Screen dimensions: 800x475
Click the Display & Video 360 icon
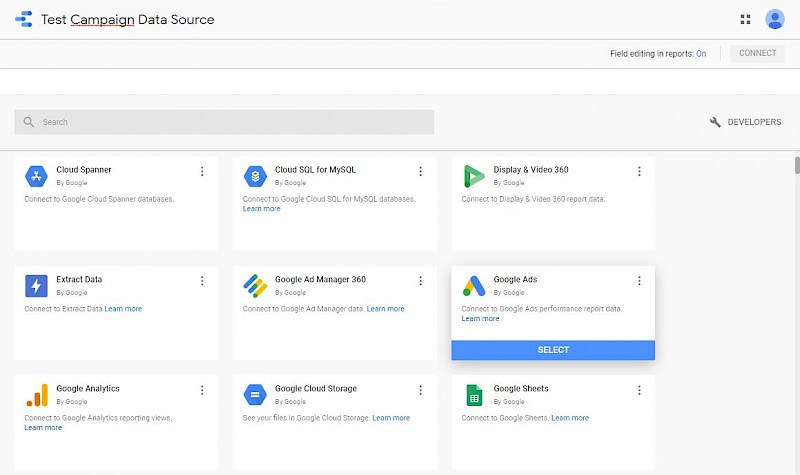click(x=474, y=177)
